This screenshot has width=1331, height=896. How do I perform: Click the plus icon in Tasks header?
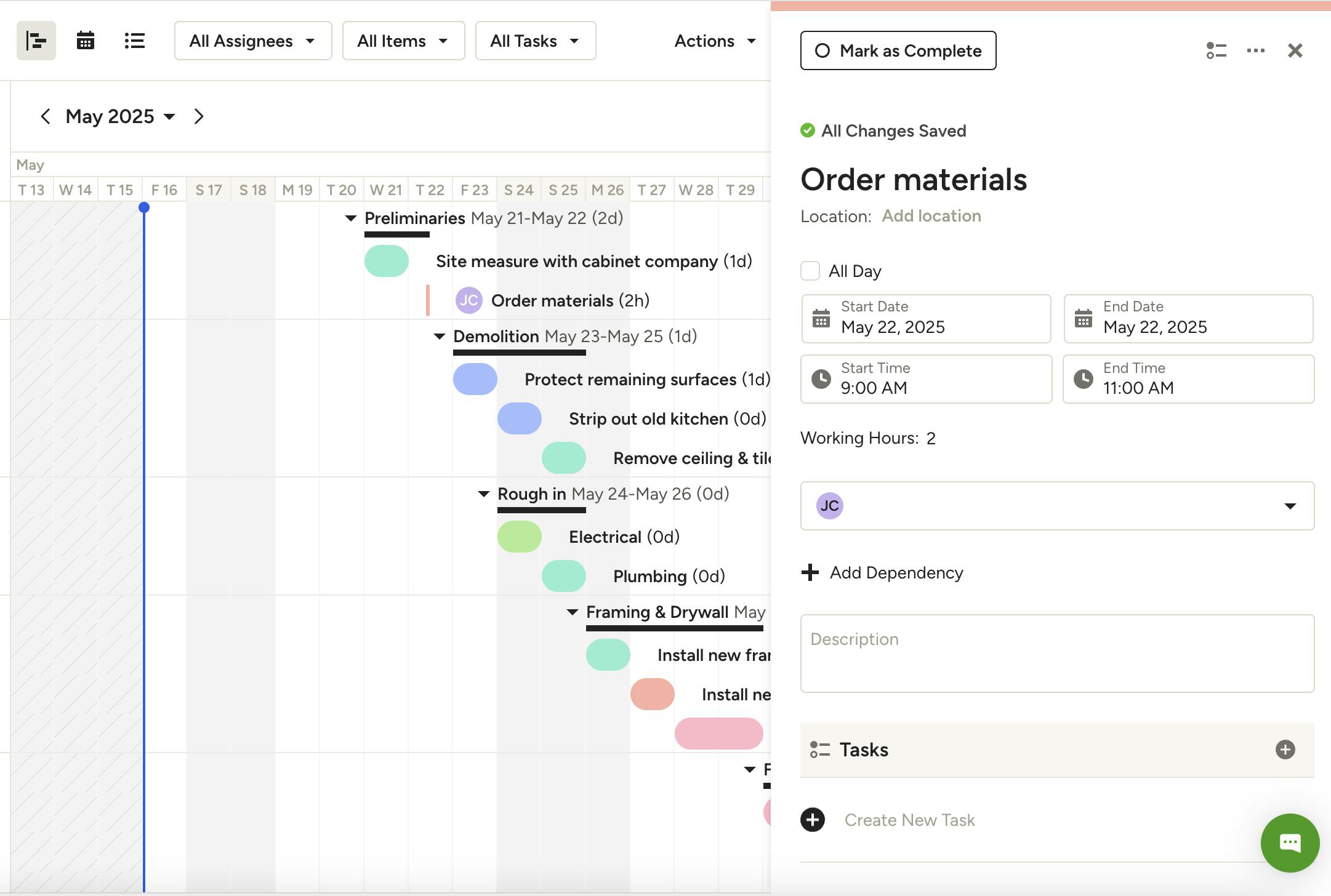pos(1285,750)
